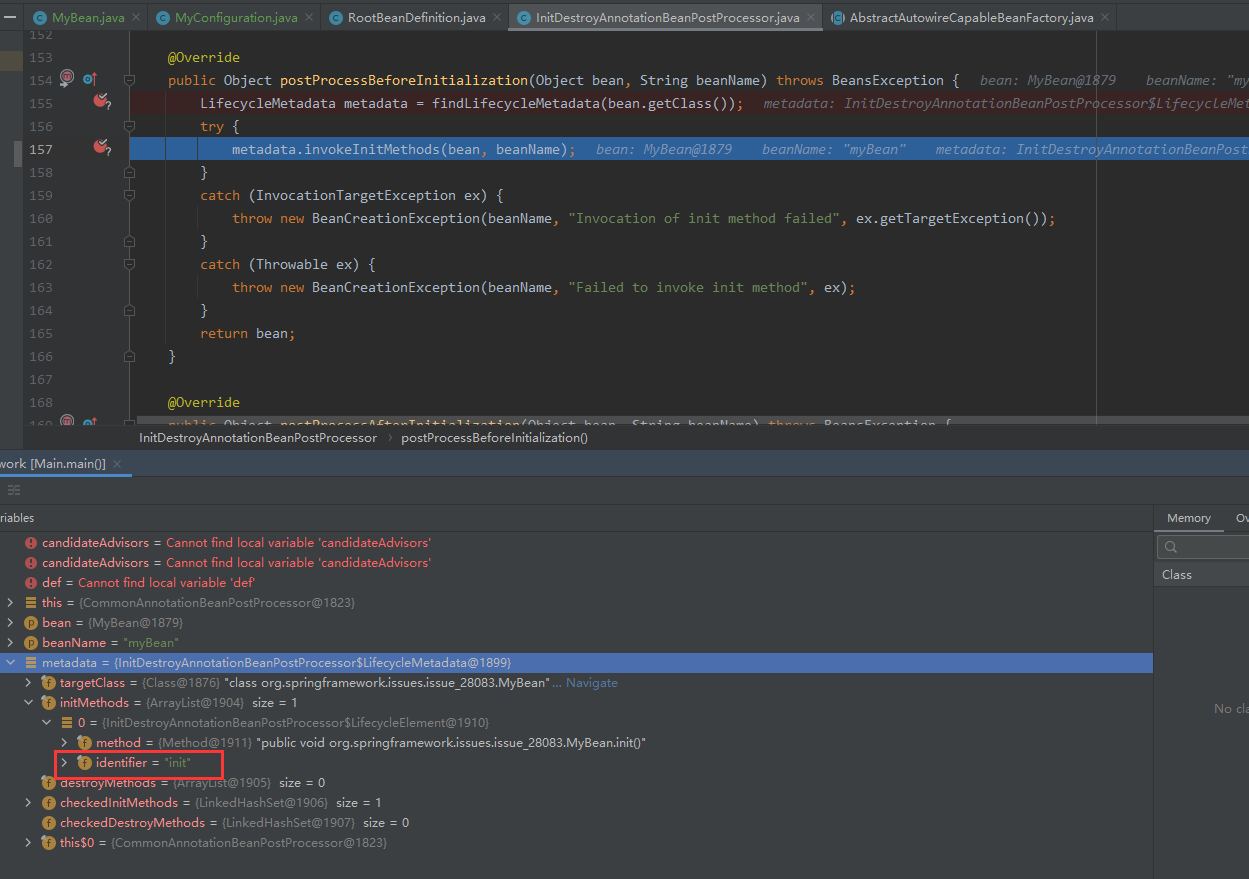Close the Main.main() debug session tab

[117, 464]
